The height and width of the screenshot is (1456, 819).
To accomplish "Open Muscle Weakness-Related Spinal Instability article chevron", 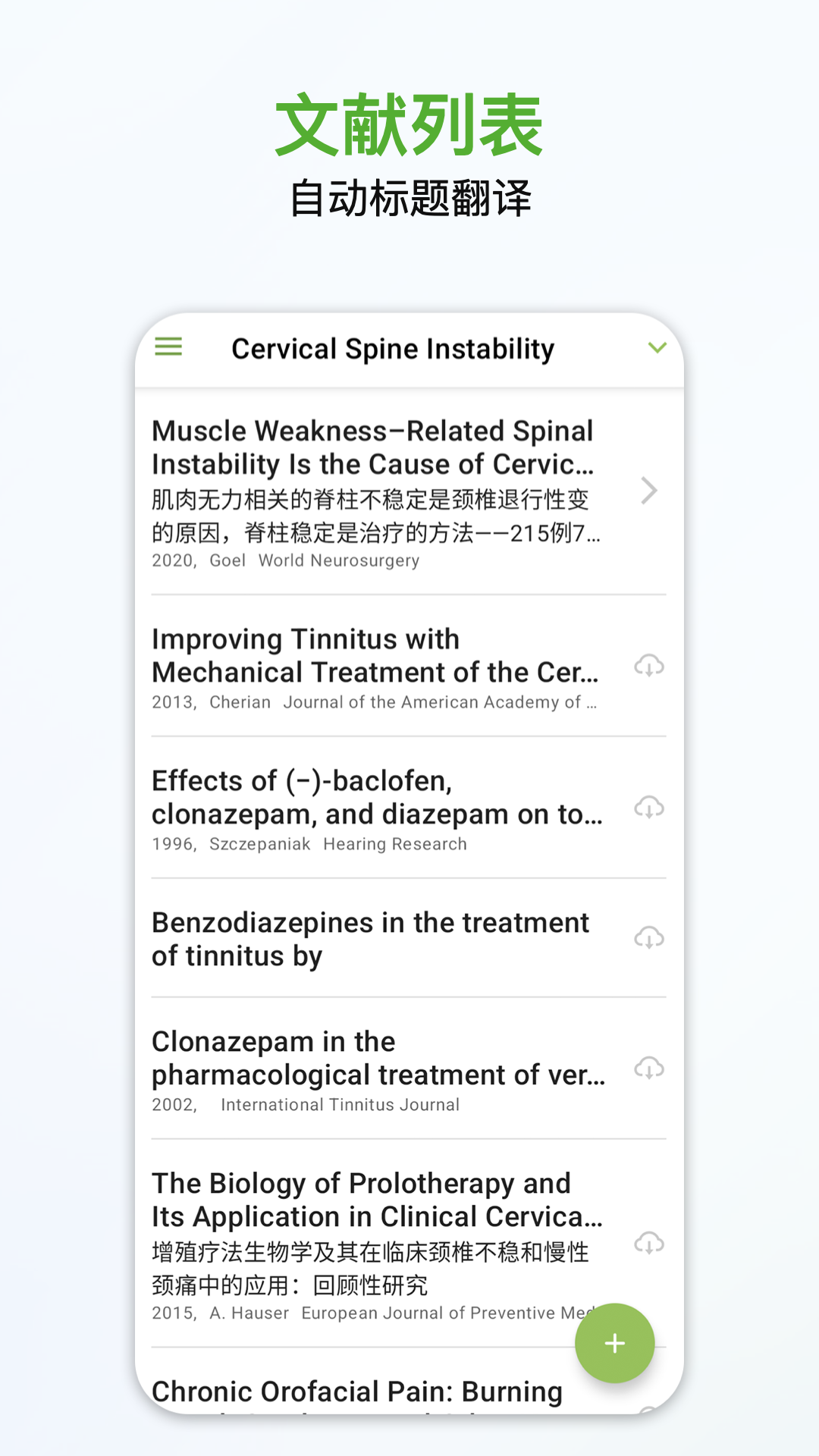I will coord(648,491).
